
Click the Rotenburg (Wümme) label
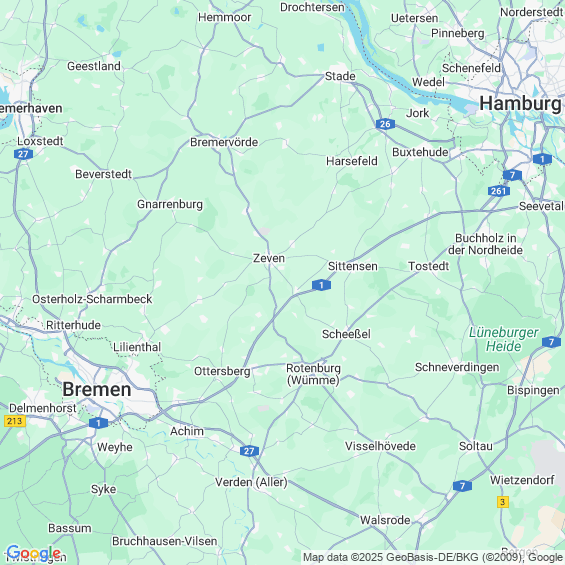pos(313,374)
